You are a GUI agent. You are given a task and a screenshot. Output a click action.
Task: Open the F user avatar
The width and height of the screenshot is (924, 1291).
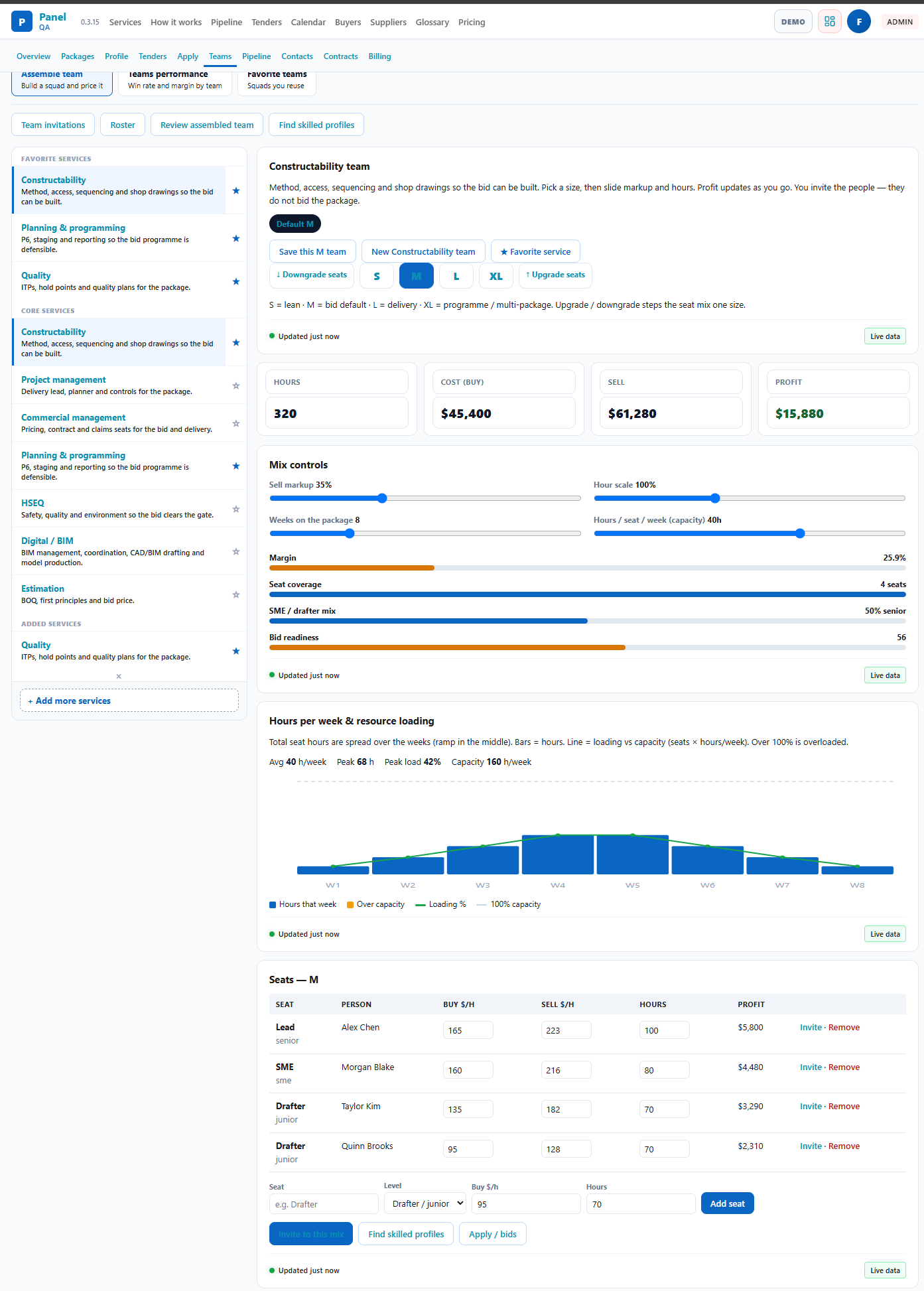click(x=859, y=22)
